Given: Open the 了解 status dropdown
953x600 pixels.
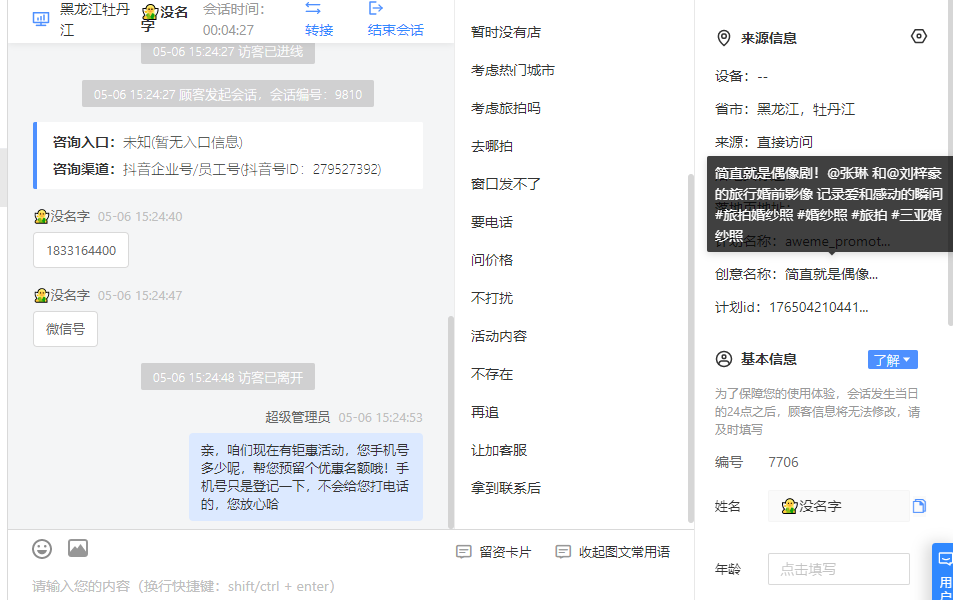Looking at the screenshot, I should [892, 360].
